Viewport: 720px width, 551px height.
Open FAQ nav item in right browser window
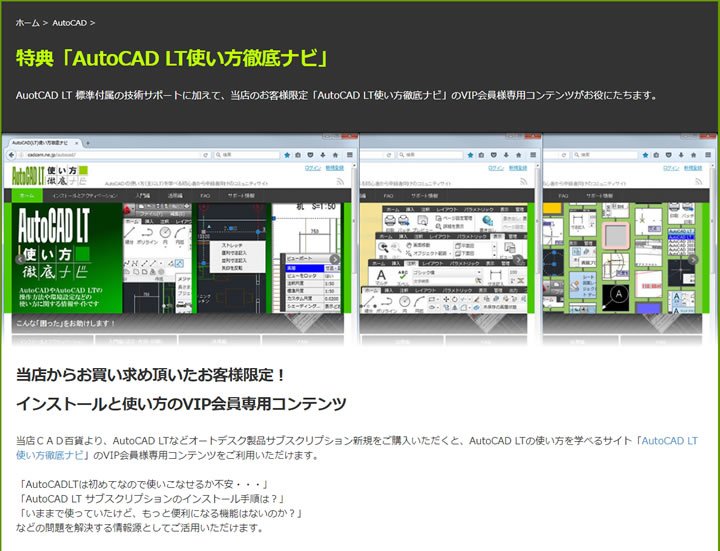click(x=563, y=196)
